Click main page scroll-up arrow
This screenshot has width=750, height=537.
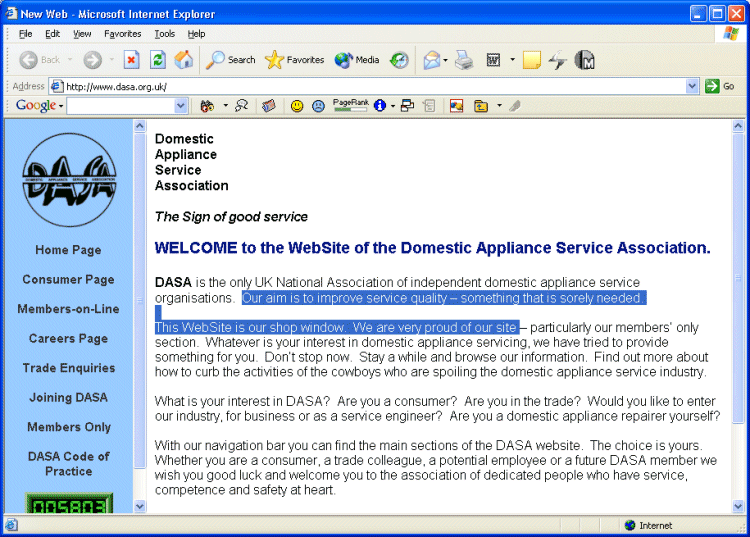coord(738,126)
